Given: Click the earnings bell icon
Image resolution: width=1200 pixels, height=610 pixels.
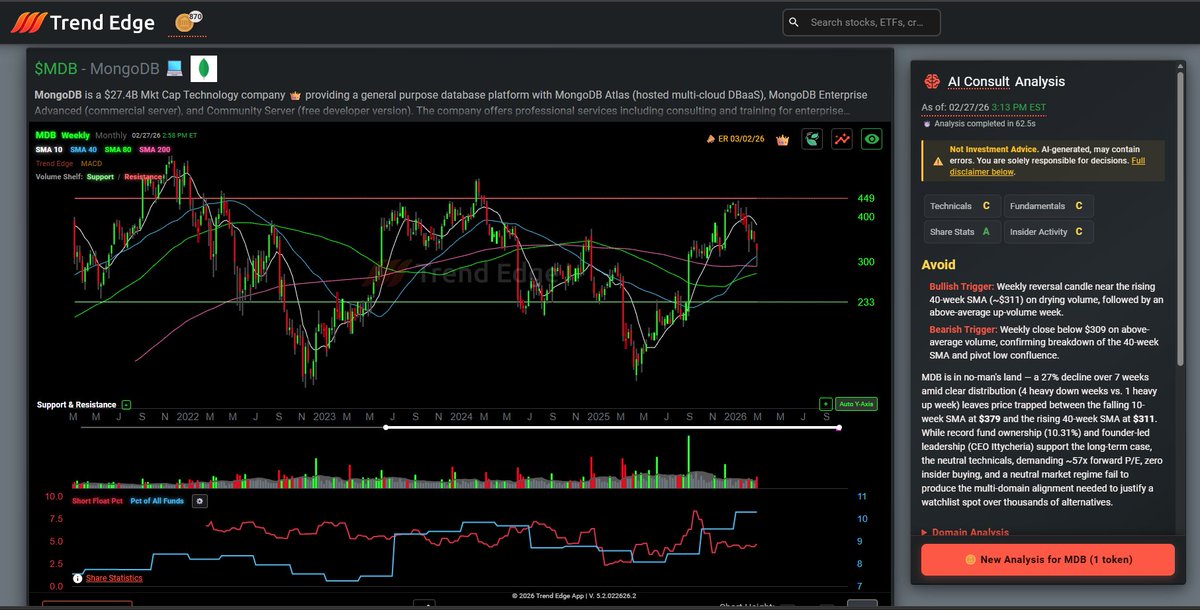Looking at the screenshot, I should [x=710, y=139].
